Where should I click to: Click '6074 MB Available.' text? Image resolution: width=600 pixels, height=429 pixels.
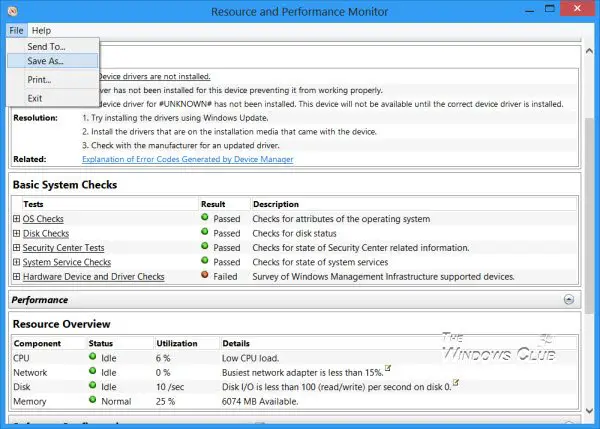click(x=260, y=401)
